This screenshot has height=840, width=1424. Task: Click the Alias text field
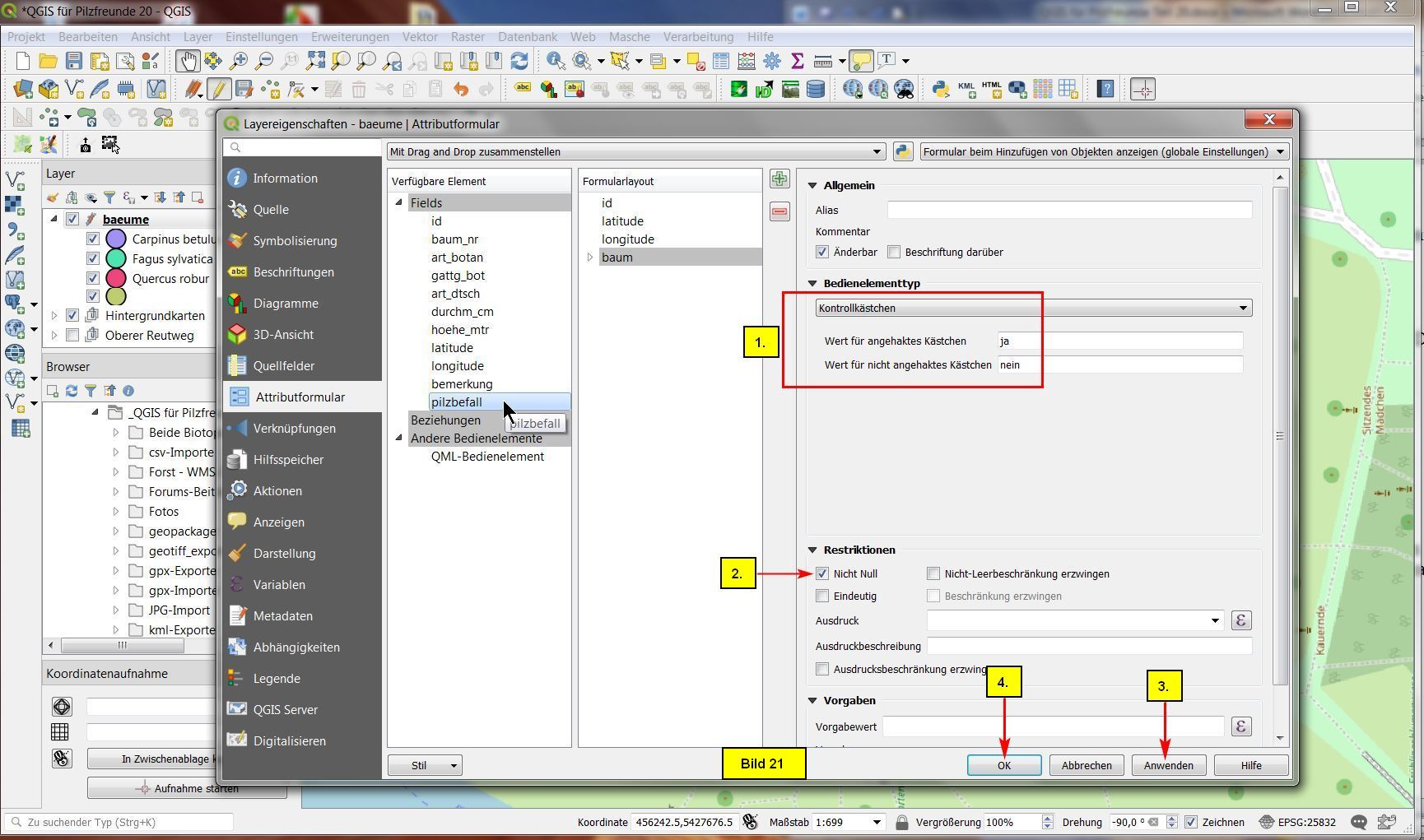(1068, 211)
